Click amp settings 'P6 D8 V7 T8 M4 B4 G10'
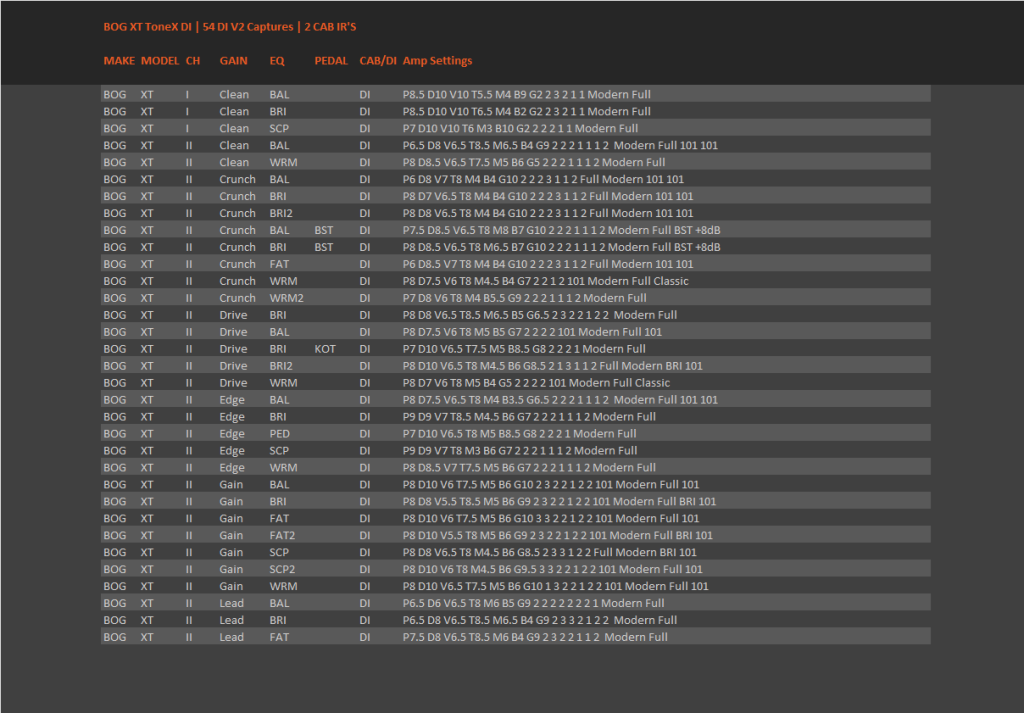Image resolution: width=1024 pixels, height=713 pixels. (460, 180)
